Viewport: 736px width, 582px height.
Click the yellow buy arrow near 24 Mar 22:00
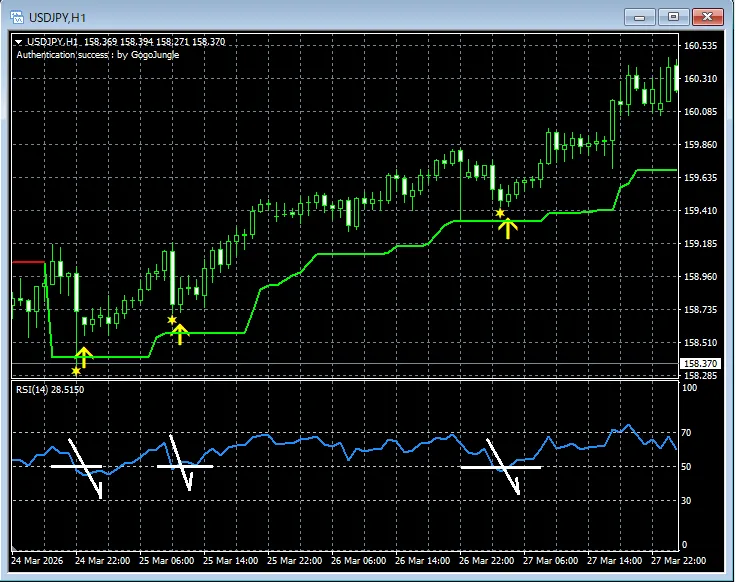point(84,357)
